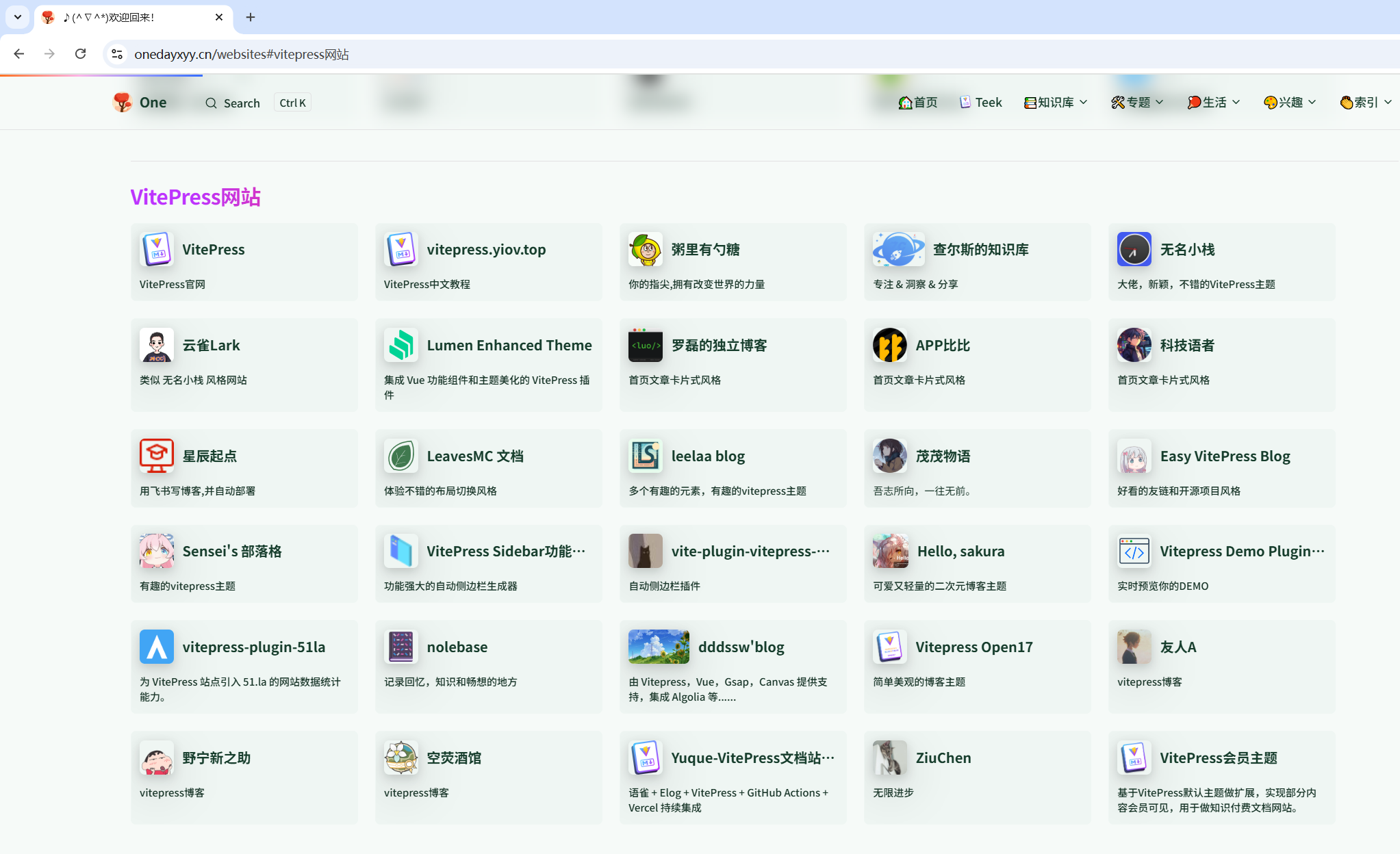Expand the 兴趣 nav dropdown
This screenshot has width=1400, height=854.
coord(1290,102)
